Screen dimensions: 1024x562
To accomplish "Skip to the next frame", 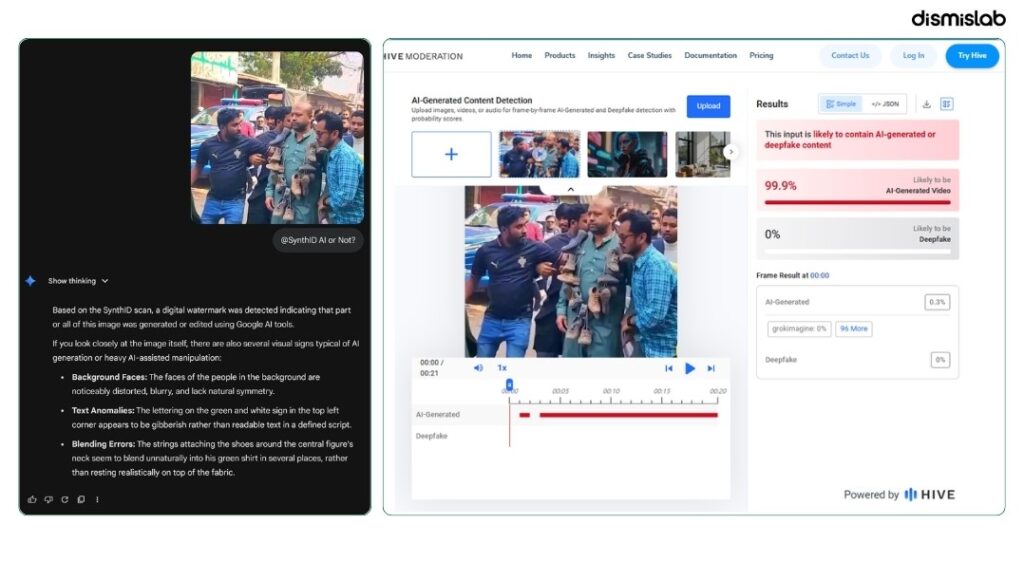I will coord(711,369).
